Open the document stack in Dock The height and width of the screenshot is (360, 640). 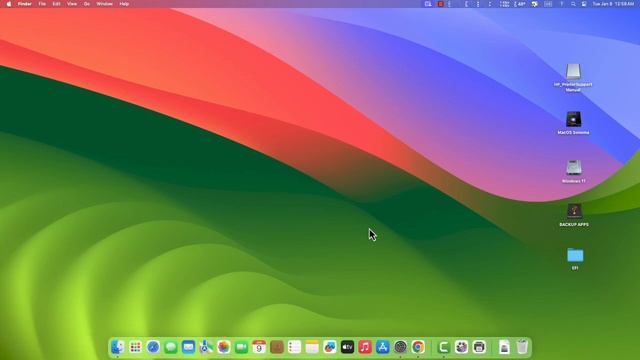(504, 347)
